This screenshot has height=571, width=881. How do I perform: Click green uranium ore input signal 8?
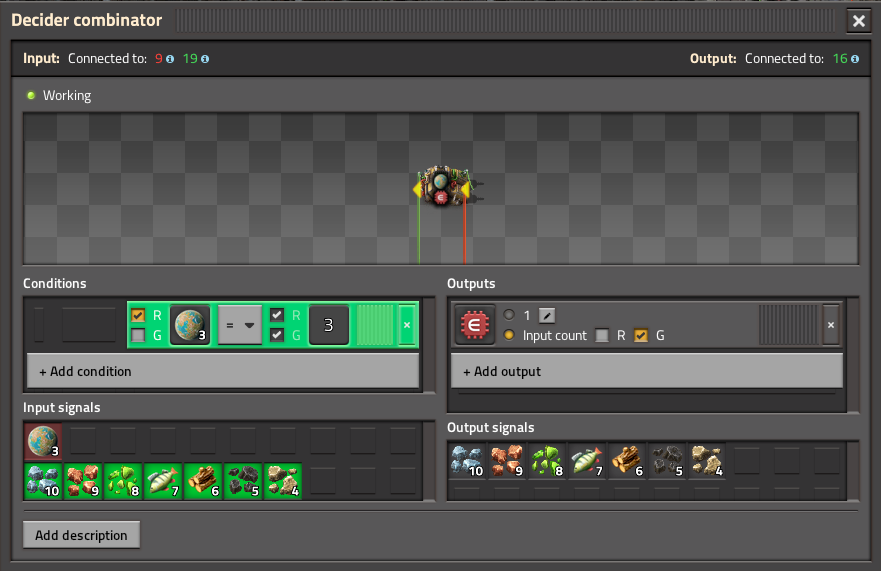pyautogui.click(x=123, y=481)
